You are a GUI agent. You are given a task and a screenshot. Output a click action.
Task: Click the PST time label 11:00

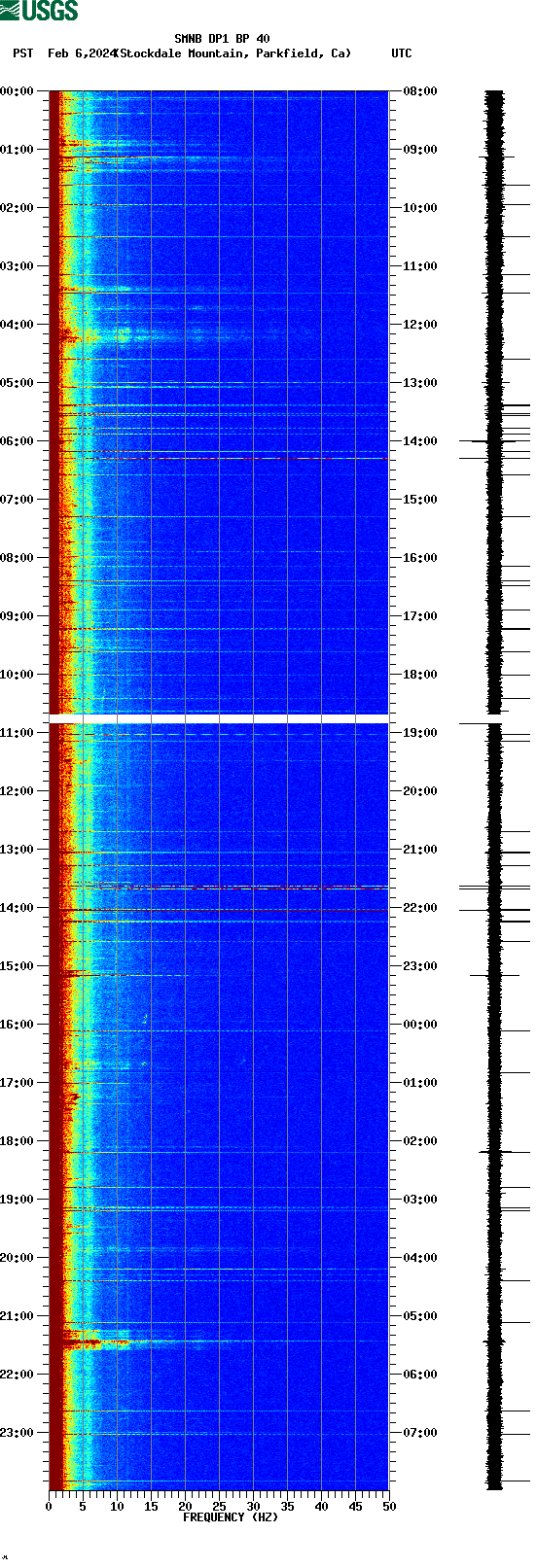(x=18, y=733)
